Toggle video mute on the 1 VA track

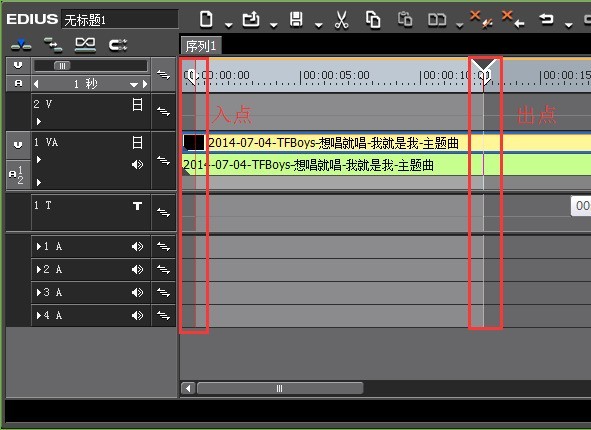[138, 142]
